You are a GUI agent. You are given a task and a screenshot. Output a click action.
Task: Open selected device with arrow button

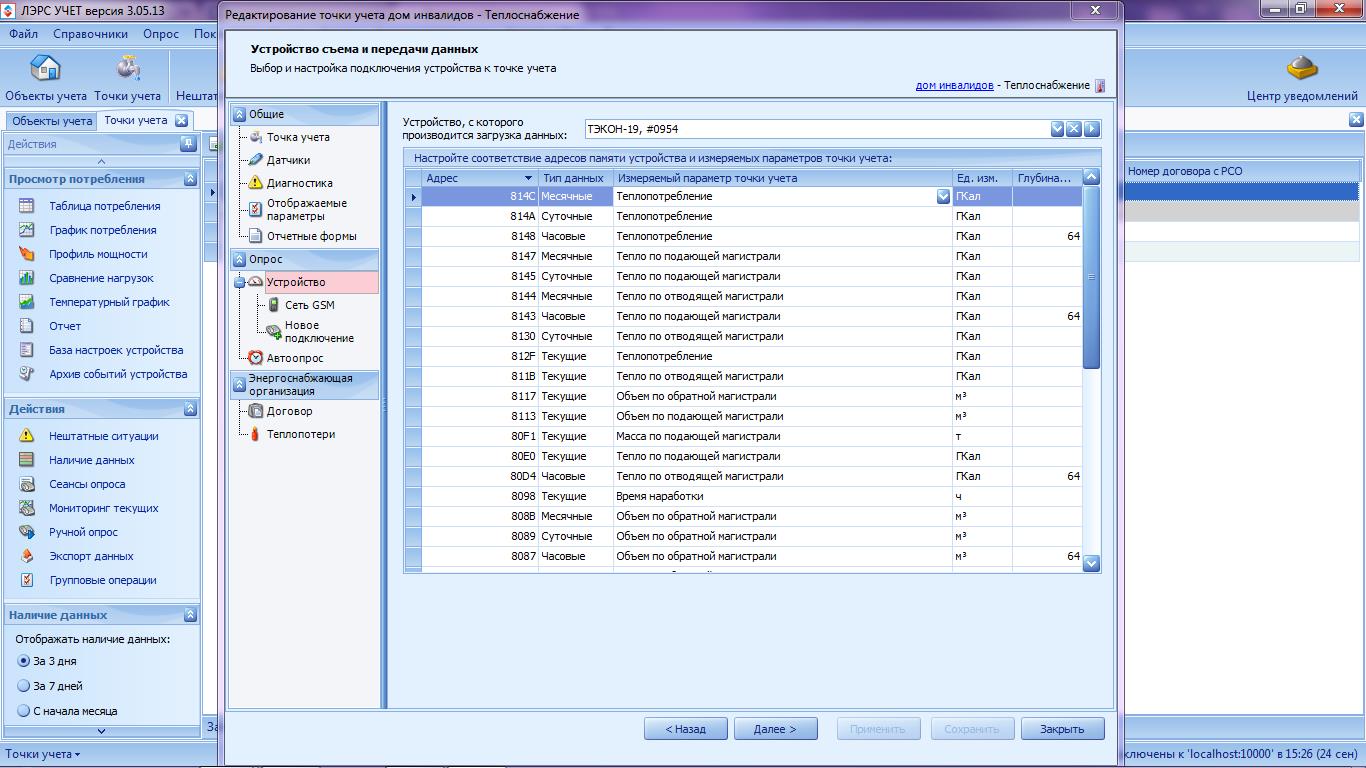(x=1091, y=129)
